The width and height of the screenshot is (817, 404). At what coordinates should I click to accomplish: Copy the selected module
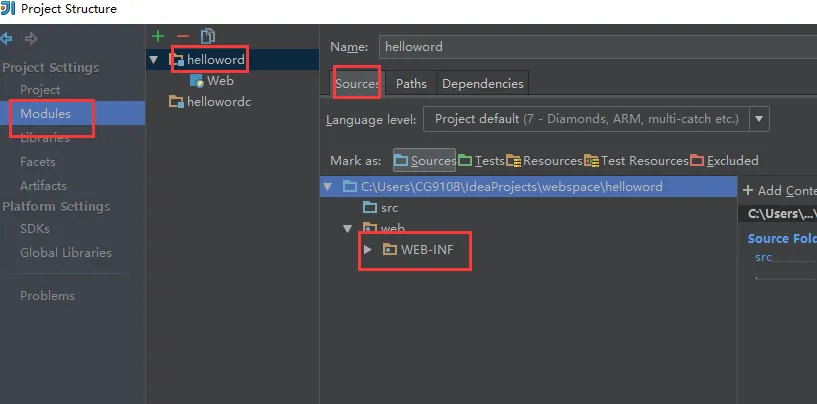click(x=208, y=36)
